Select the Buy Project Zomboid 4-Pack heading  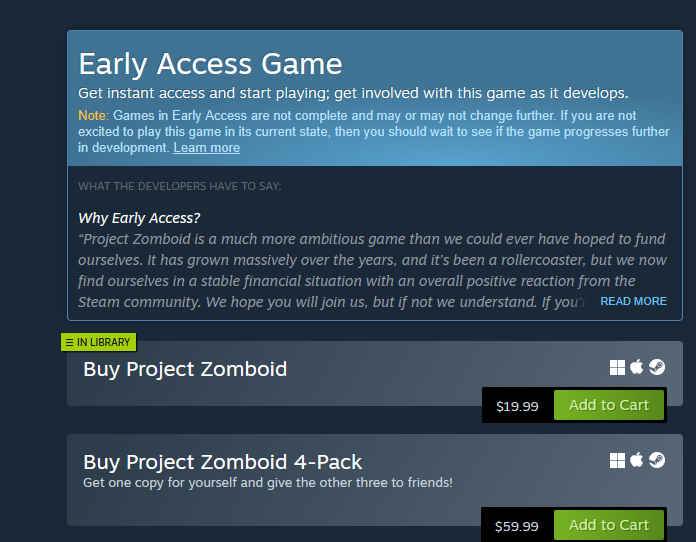[222, 462]
